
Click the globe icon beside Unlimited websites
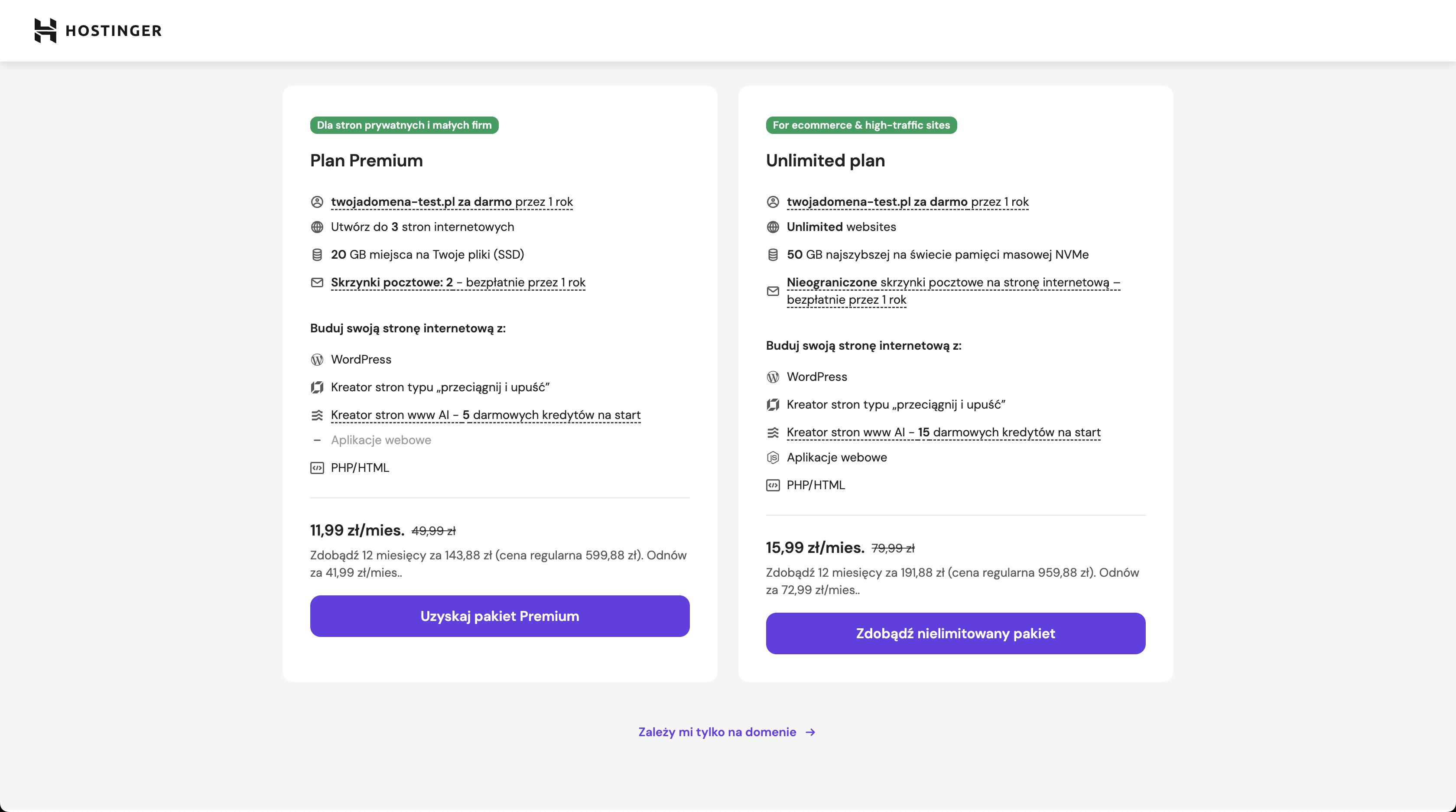773,227
